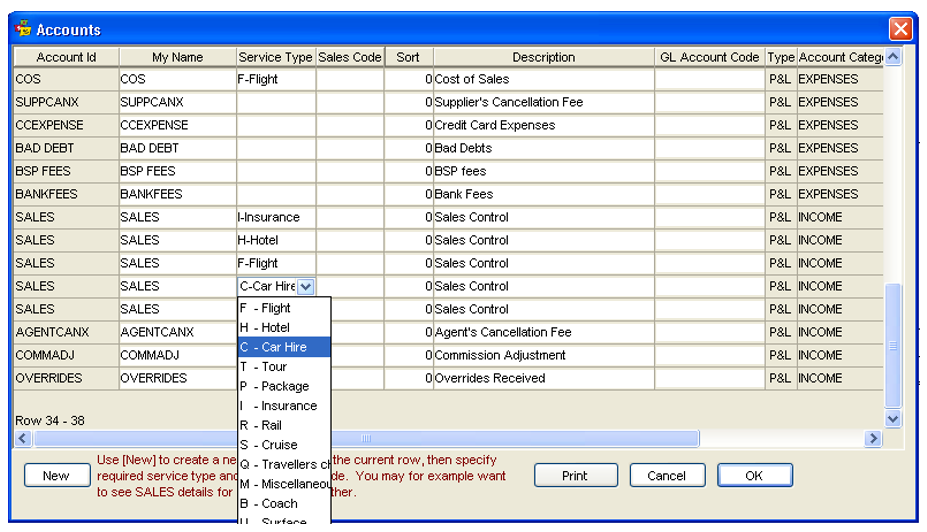927x532 pixels.
Task: Click the Overrides Received description cell
Action: 544,378
